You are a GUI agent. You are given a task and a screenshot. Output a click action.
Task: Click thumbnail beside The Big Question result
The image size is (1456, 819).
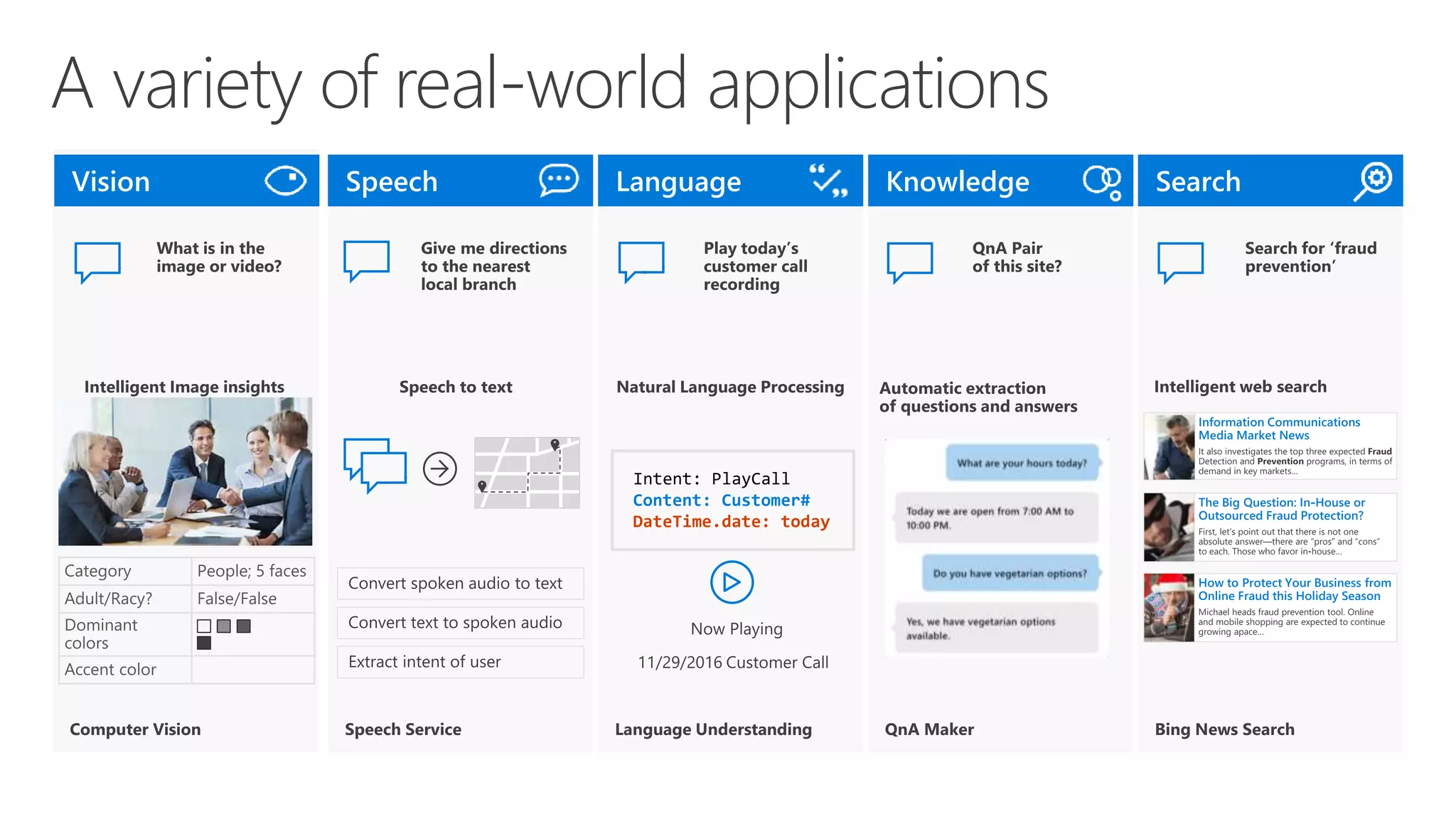tap(1169, 528)
